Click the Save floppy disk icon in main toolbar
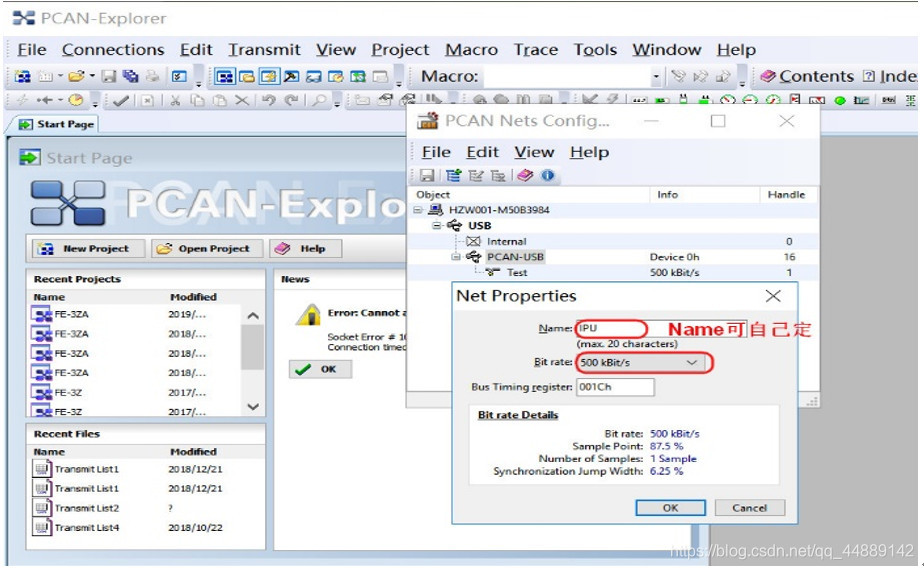The width and height of the screenshot is (924, 570). (108, 76)
